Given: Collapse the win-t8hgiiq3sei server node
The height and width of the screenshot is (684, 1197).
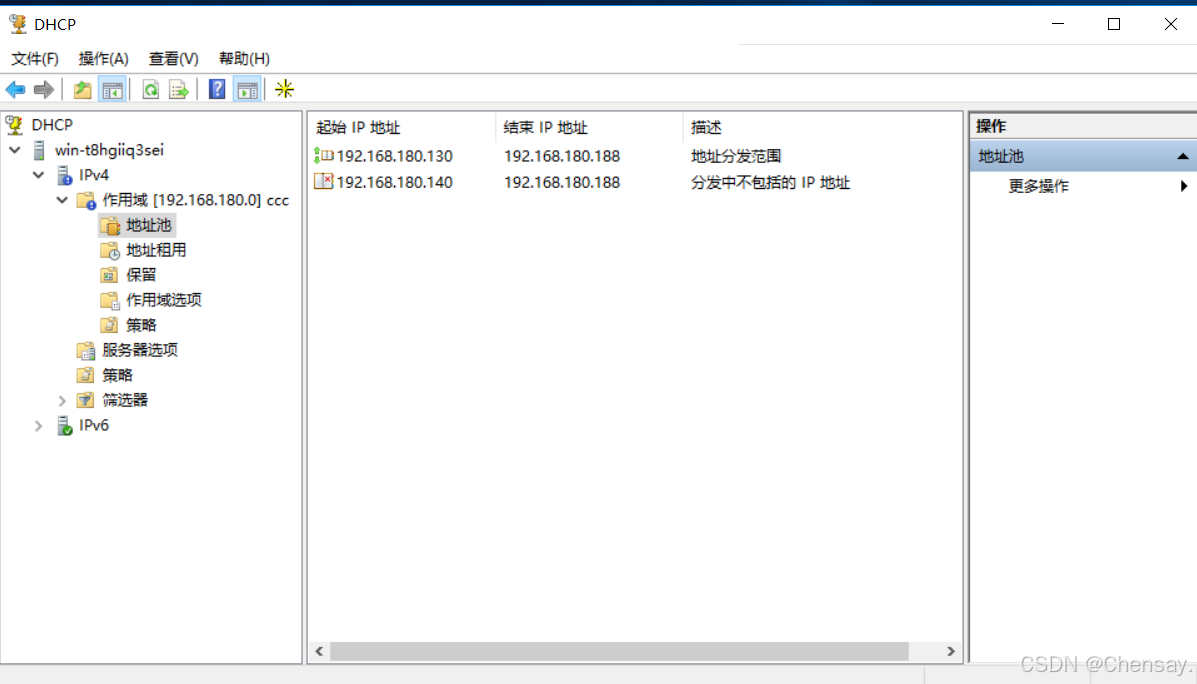Looking at the screenshot, I should click(x=15, y=150).
